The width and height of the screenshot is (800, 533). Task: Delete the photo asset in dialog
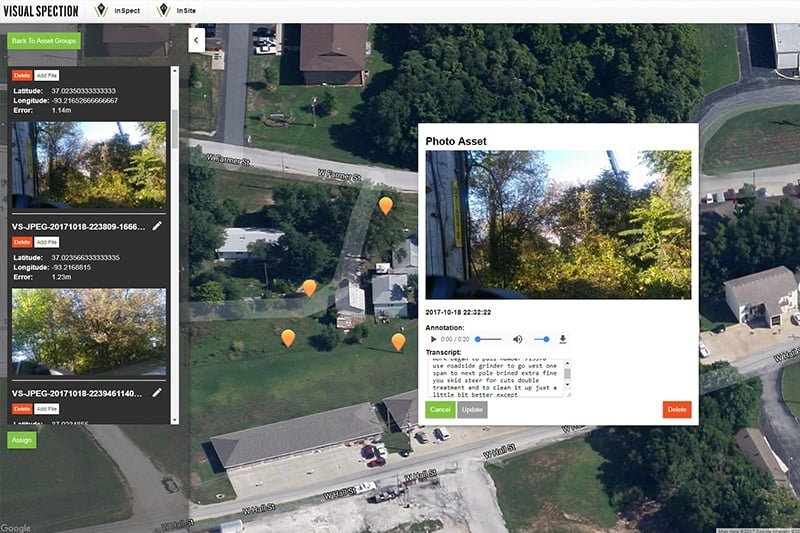(x=677, y=410)
